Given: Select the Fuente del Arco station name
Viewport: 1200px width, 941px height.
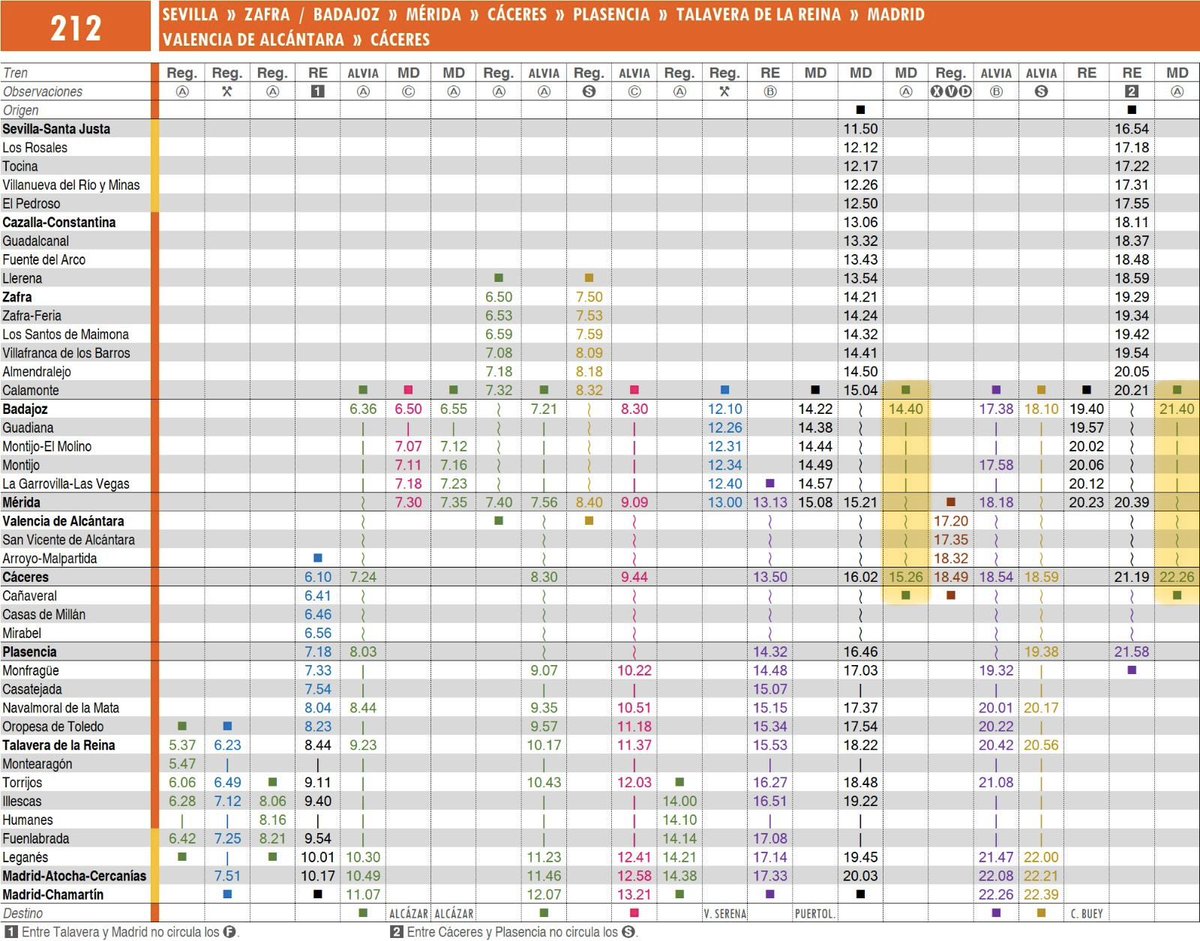Looking at the screenshot, I should pos(44,260).
